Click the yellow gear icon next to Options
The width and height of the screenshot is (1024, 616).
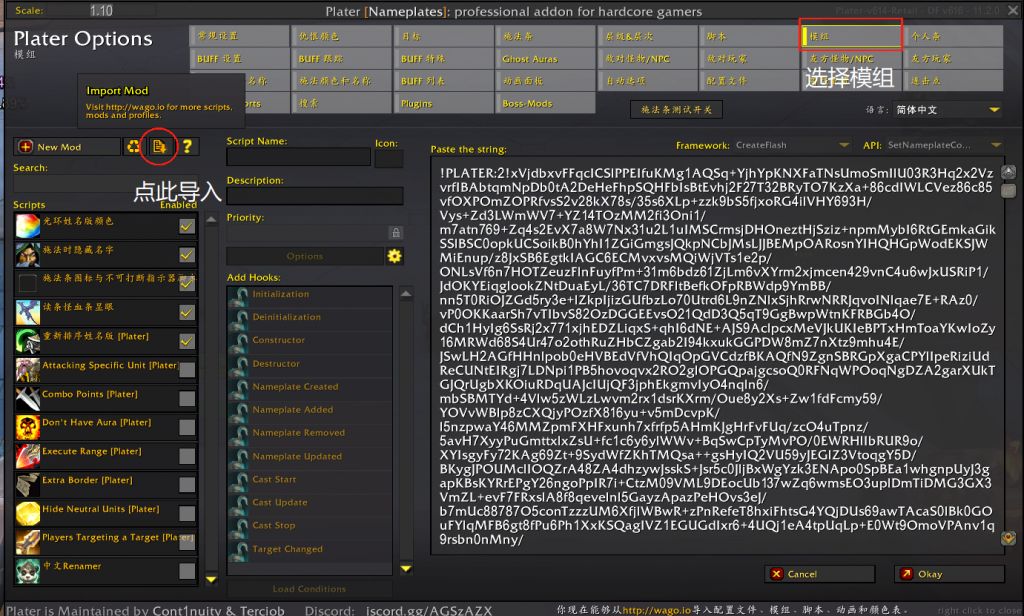click(394, 256)
